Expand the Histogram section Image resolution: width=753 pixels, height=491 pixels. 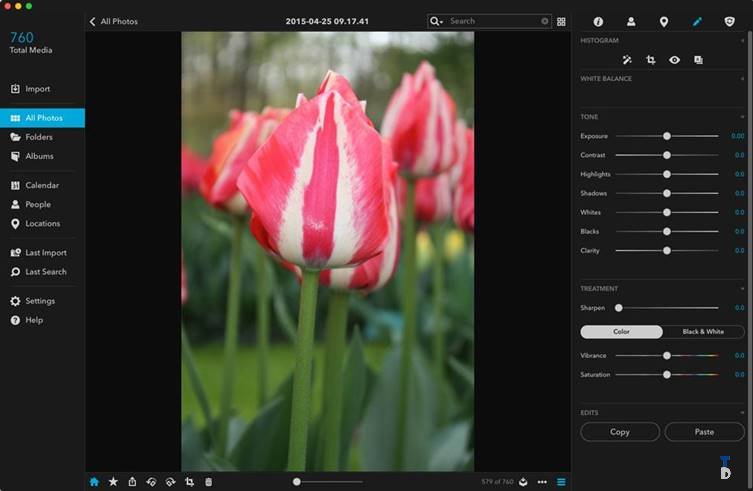743,41
